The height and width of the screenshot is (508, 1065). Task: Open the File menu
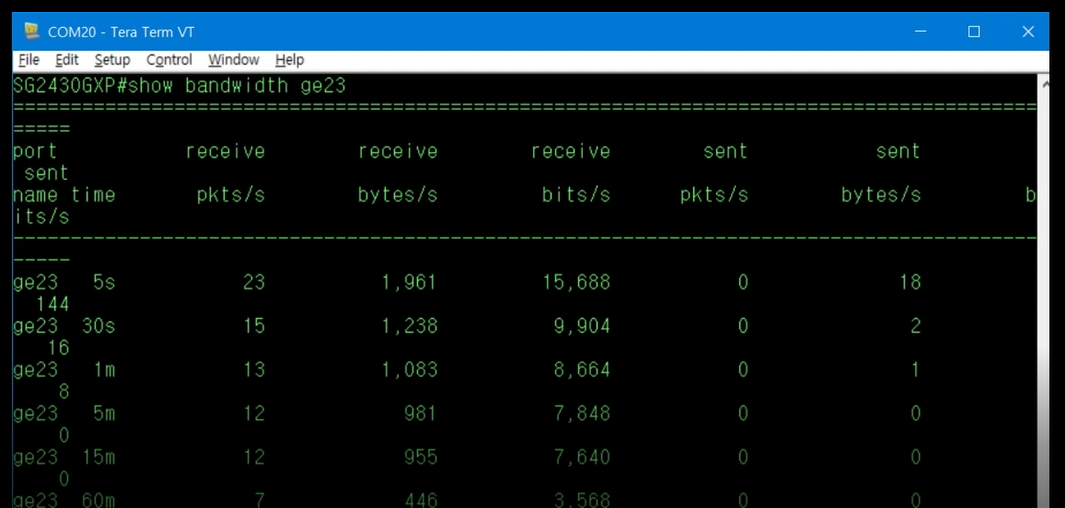pos(29,60)
